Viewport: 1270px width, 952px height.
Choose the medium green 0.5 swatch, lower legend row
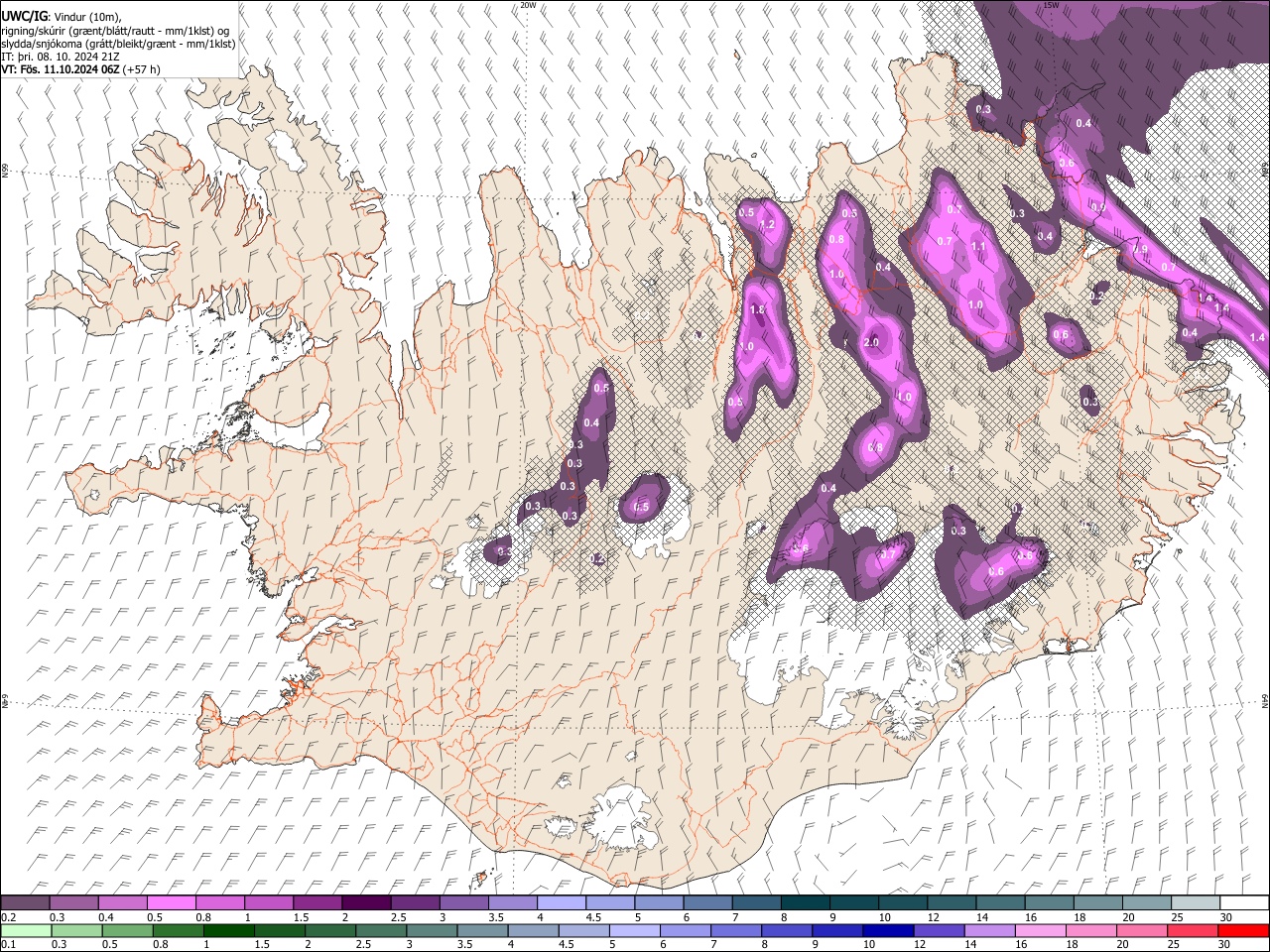coord(128,930)
